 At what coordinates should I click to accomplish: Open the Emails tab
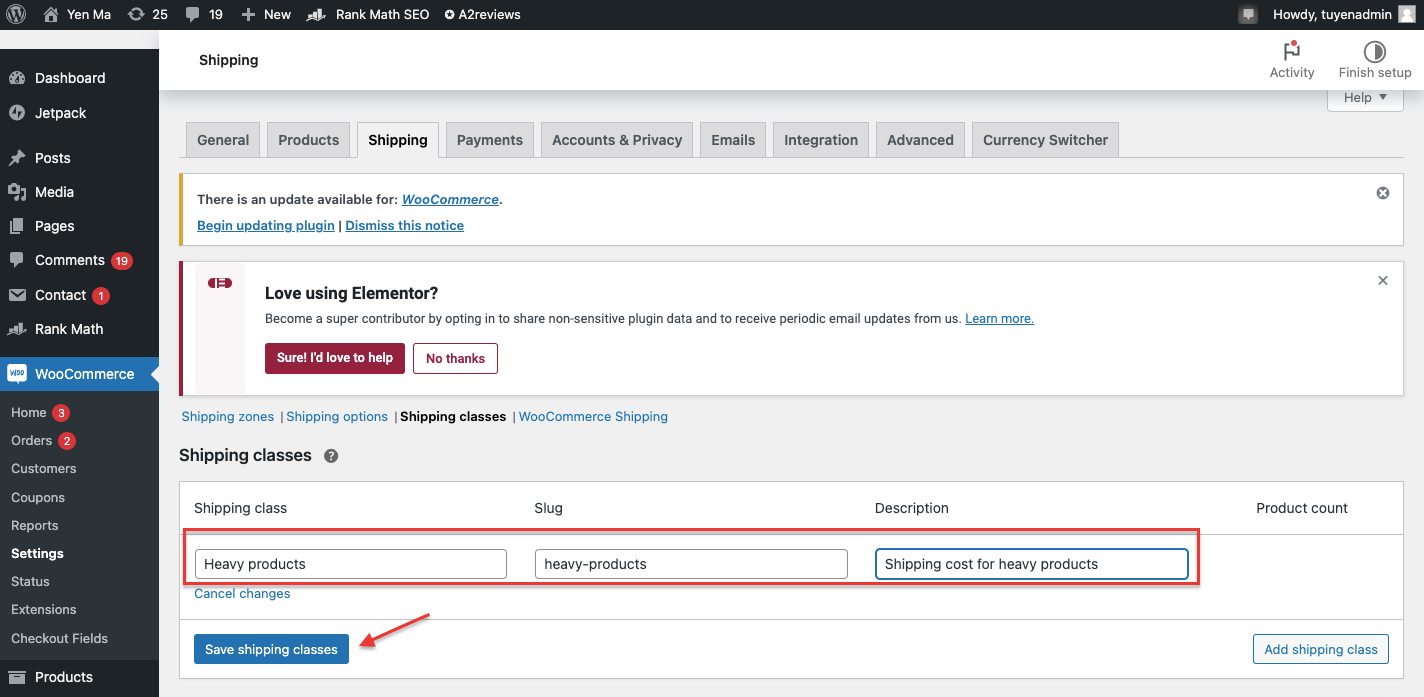coord(733,140)
